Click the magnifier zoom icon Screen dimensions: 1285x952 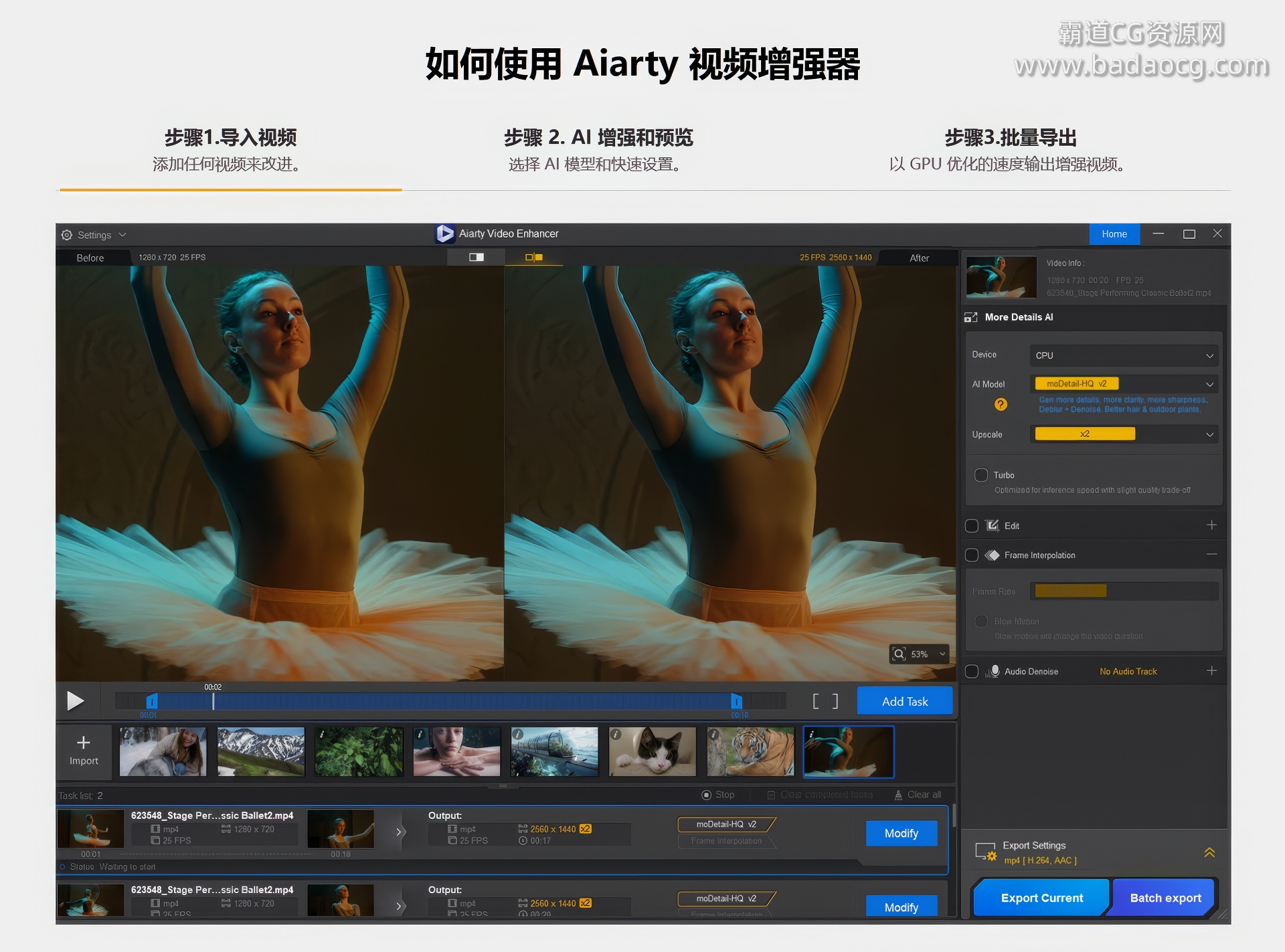899,654
